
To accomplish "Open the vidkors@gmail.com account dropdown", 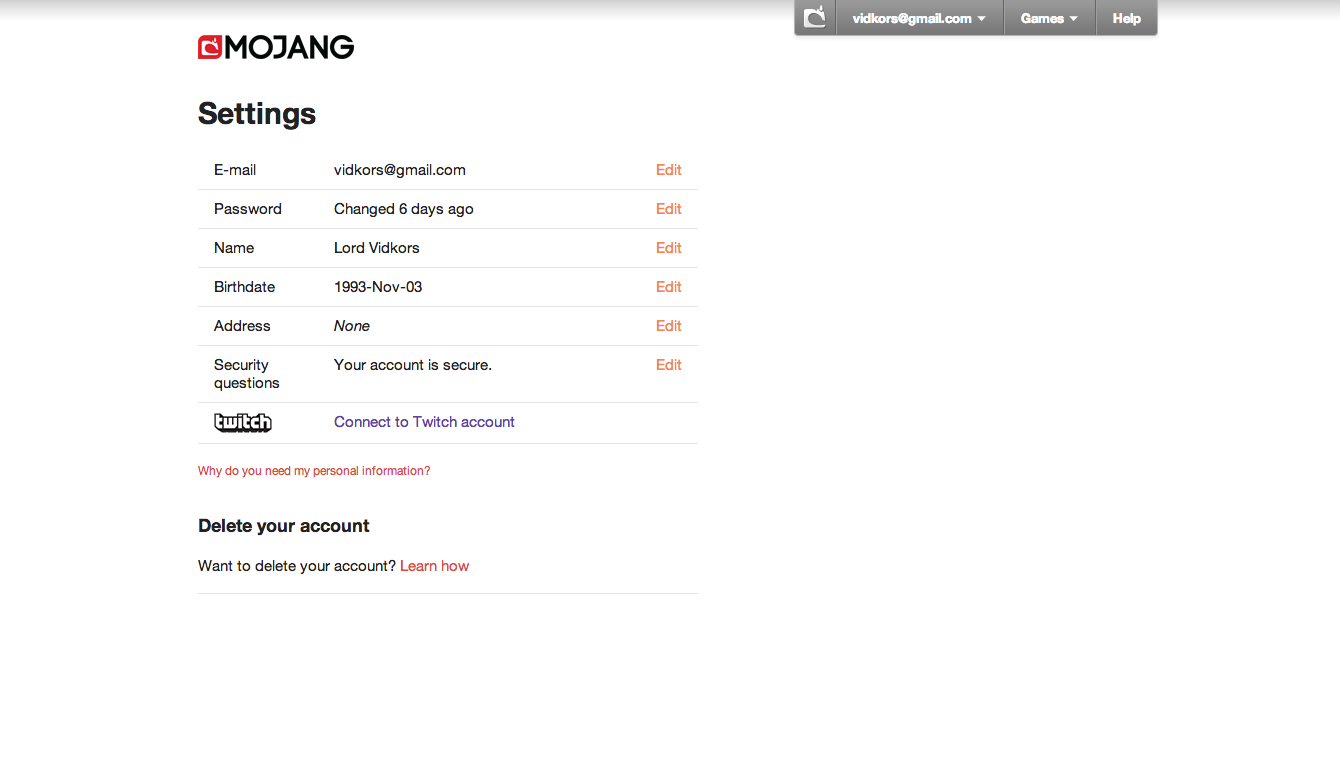I will (919, 18).
